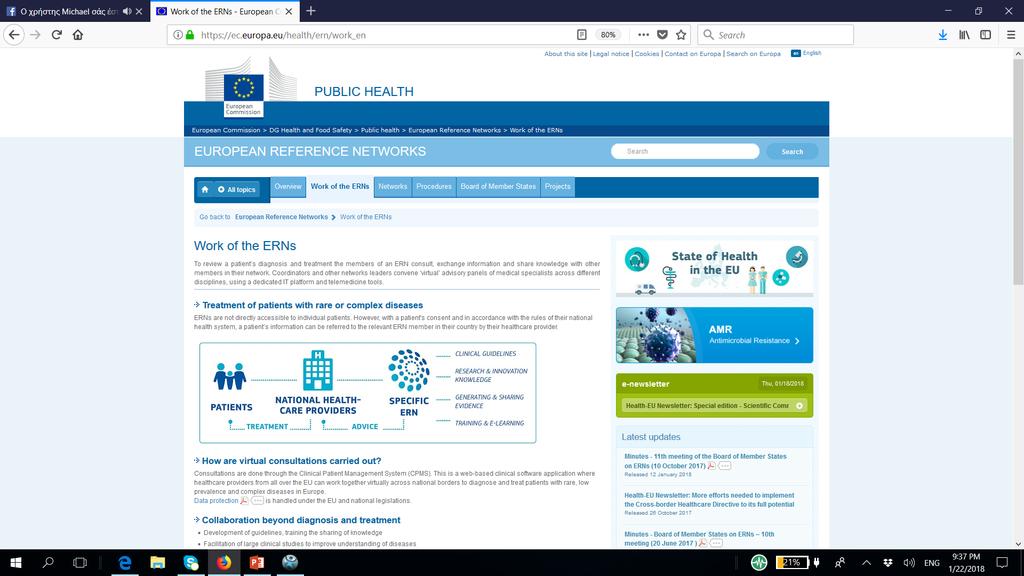Image resolution: width=1024 pixels, height=576 pixels.
Task: Open the Firefox home page icon
Action: click(x=78, y=35)
